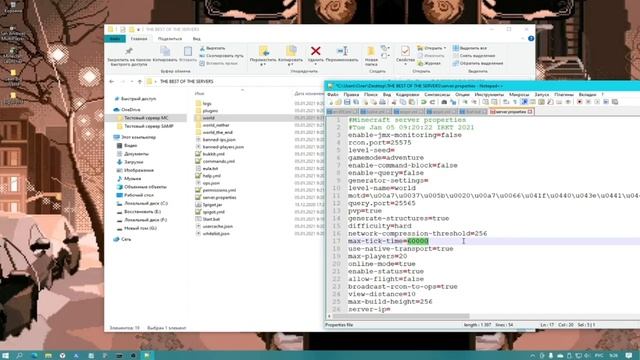This screenshot has height=360, width=640.
Task: Go up one folder with Explorer up arrow
Action: [x=140, y=82]
